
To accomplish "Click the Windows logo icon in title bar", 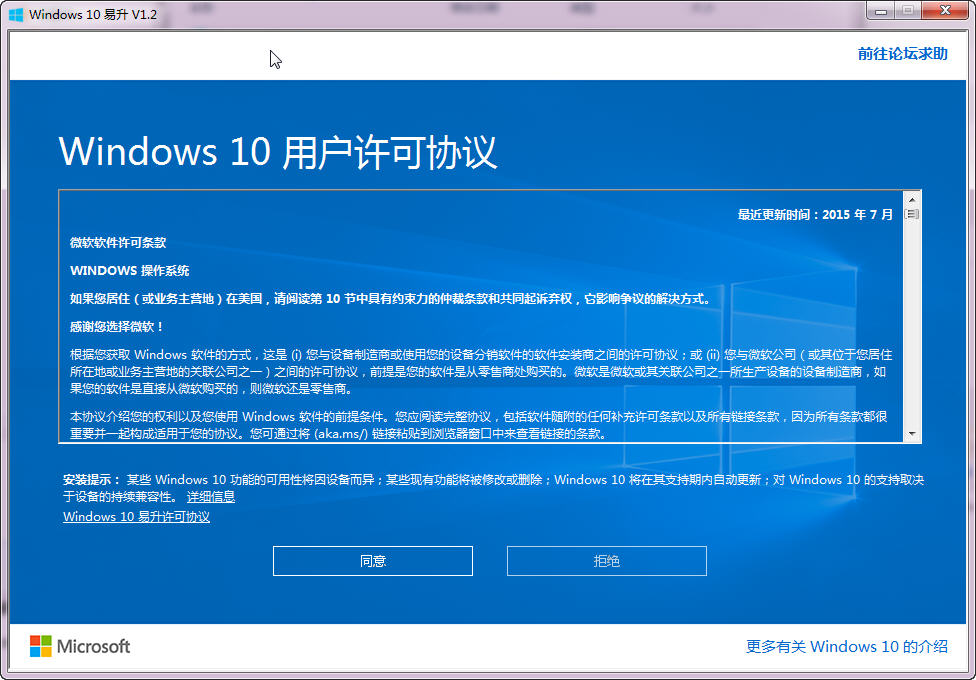I will tap(16, 14).
